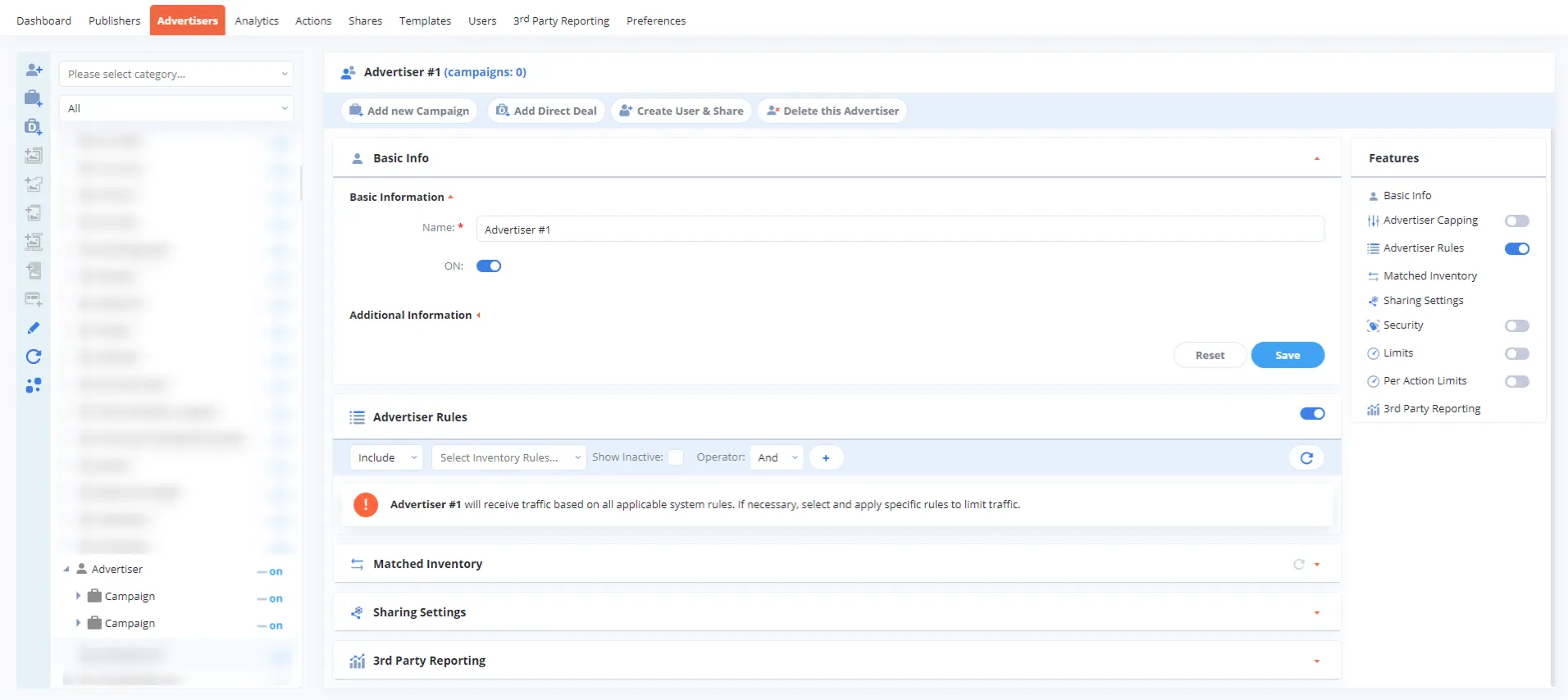Turn on the Limits feature toggle
Viewport: 1568px width, 700px height.
pos(1517,353)
